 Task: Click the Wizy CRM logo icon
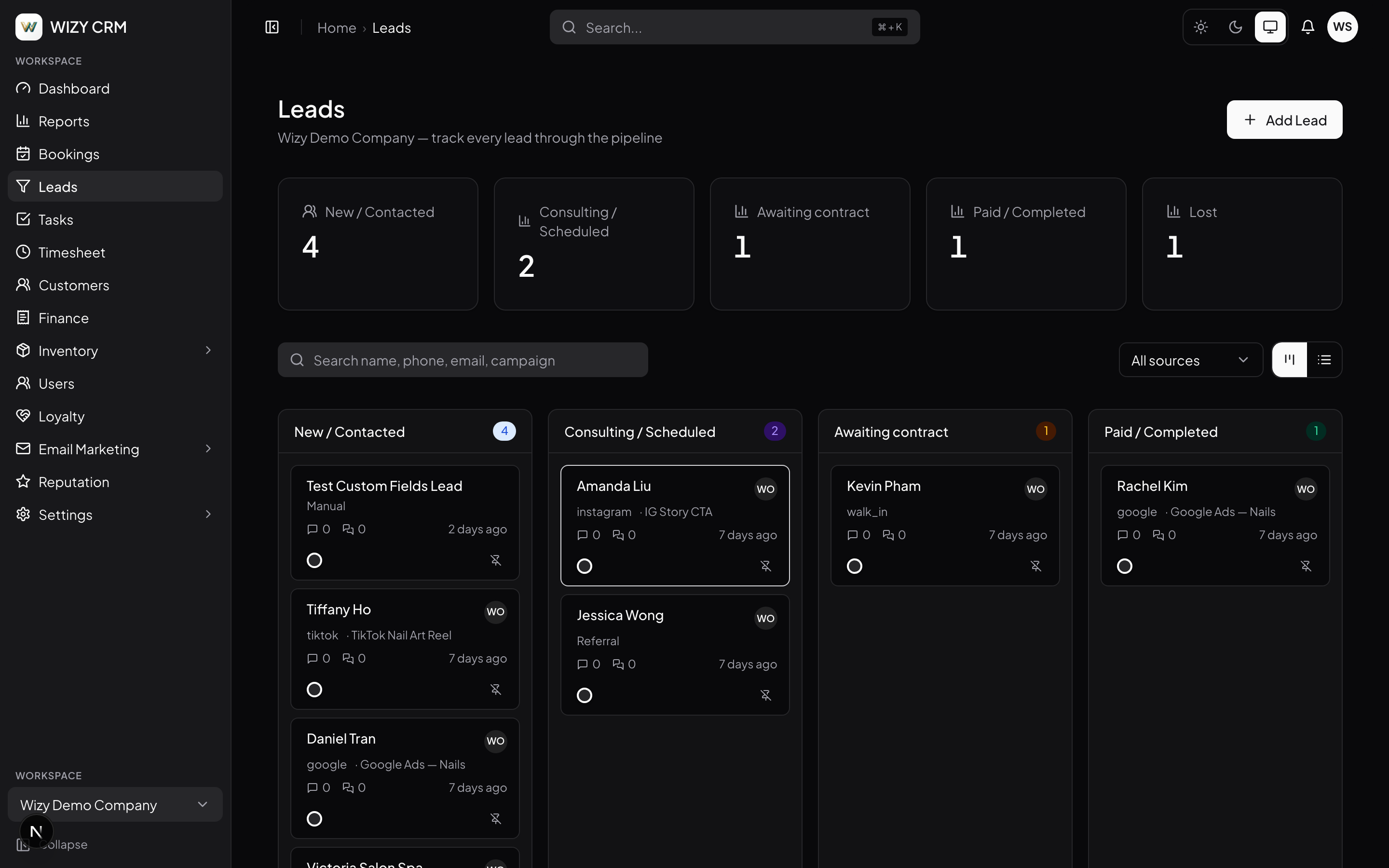pos(29,27)
